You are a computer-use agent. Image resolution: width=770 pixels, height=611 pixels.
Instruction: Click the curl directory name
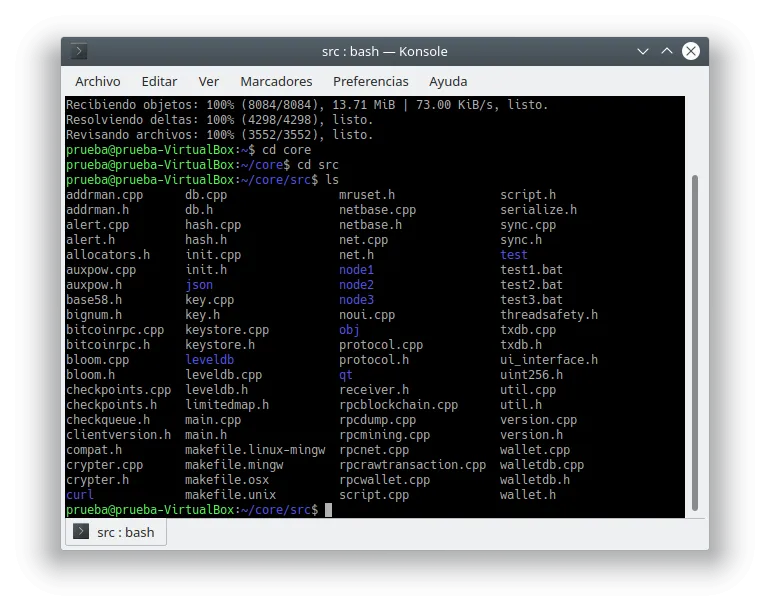coord(80,495)
